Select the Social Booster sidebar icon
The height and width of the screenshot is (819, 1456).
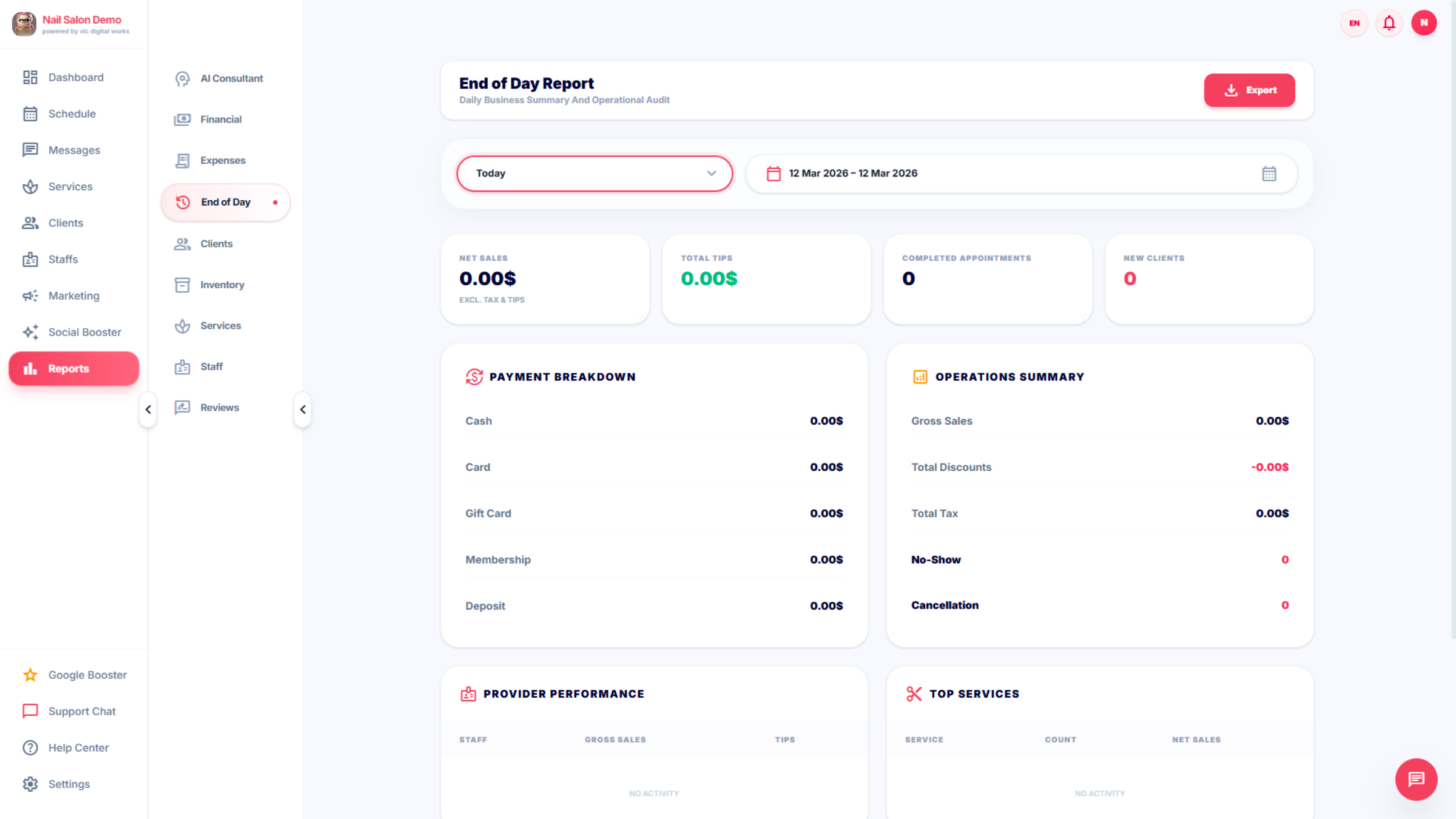[30, 332]
